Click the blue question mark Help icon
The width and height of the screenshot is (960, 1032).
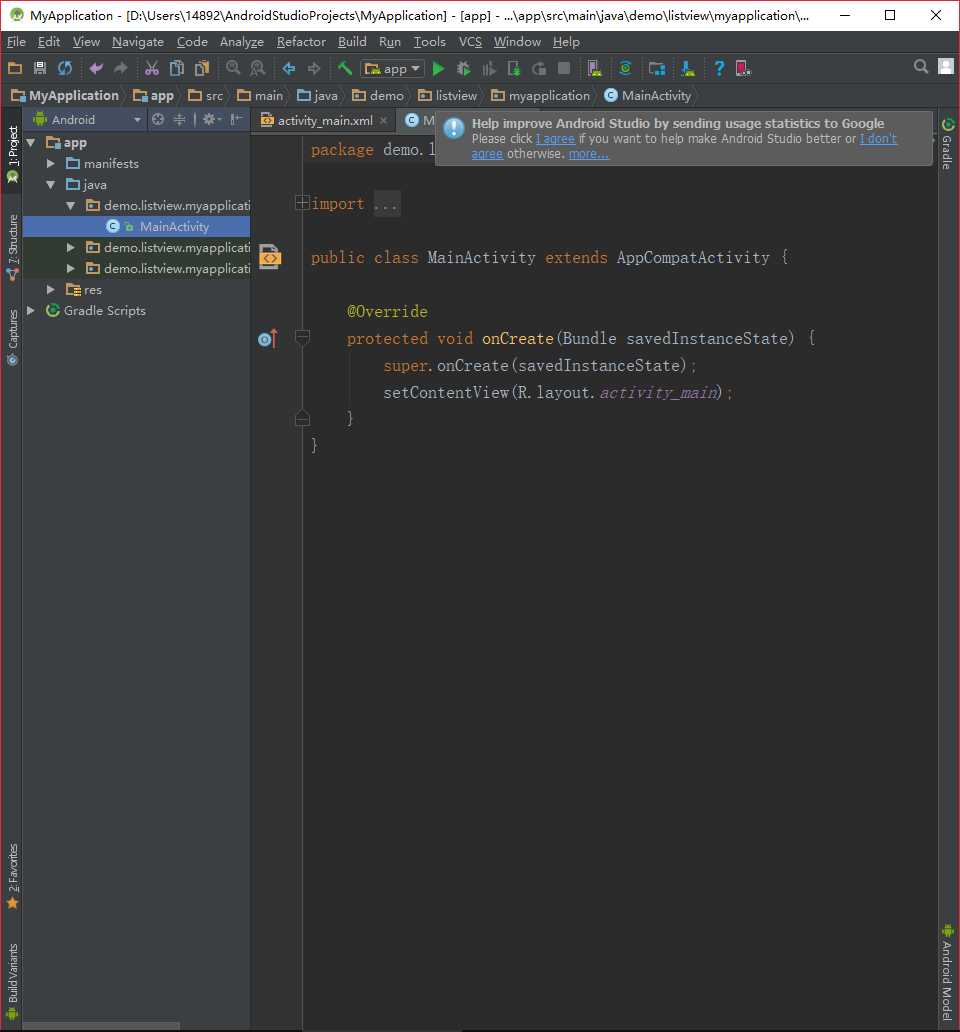pos(719,68)
